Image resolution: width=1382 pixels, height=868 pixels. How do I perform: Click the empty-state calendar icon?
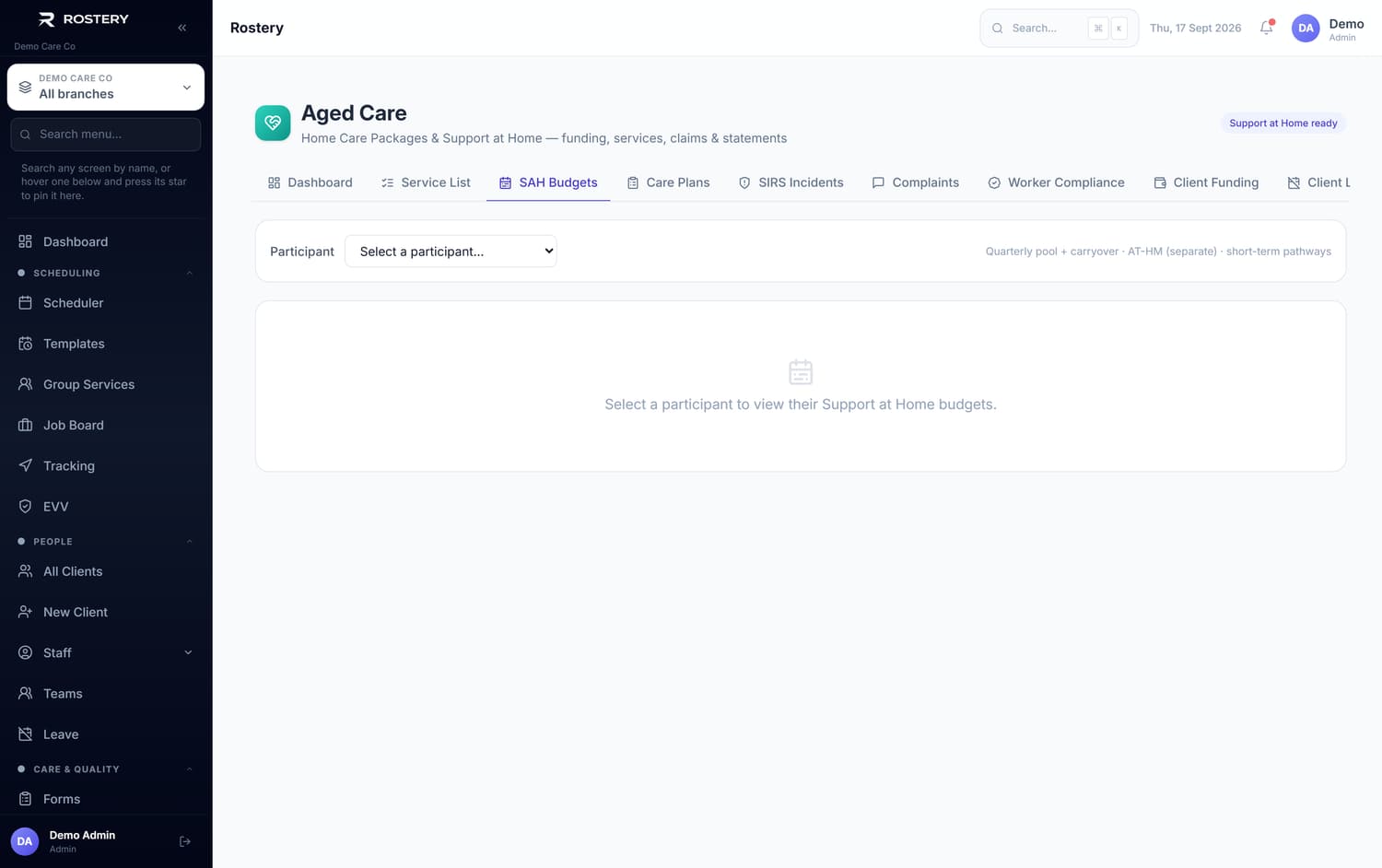coord(801,372)
